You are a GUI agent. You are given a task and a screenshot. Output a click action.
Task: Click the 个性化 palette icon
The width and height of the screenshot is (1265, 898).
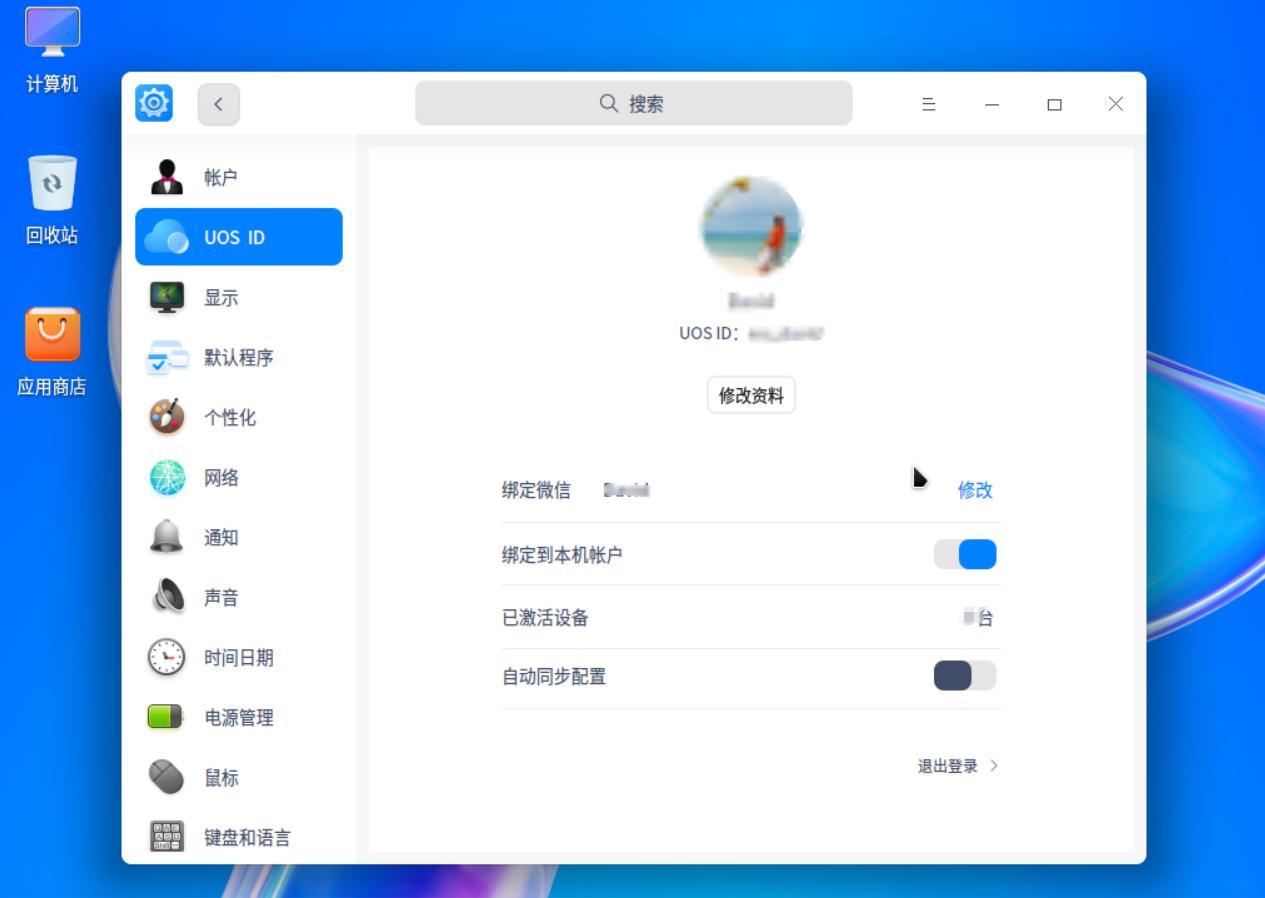(167, 417)
